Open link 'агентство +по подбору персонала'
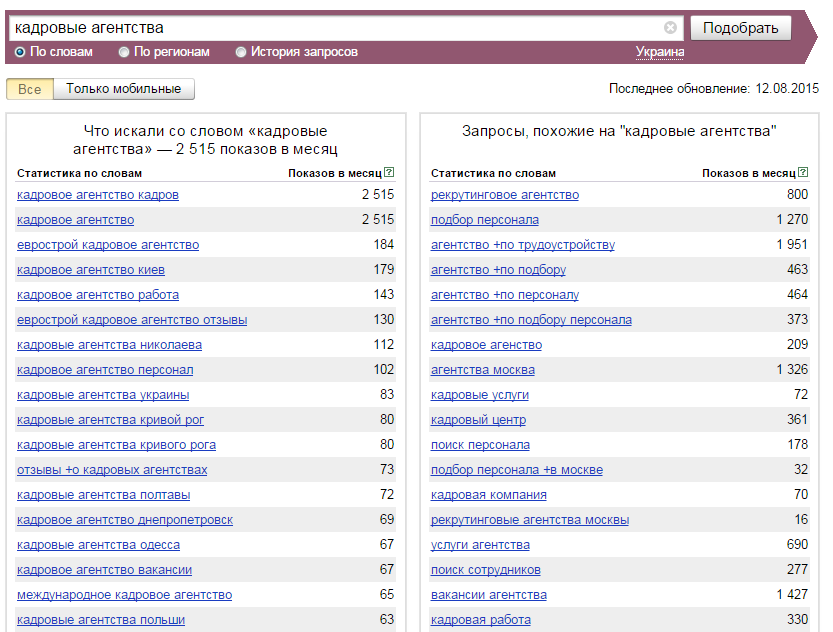This screenshot has width=833, height=632. [531, 320]
